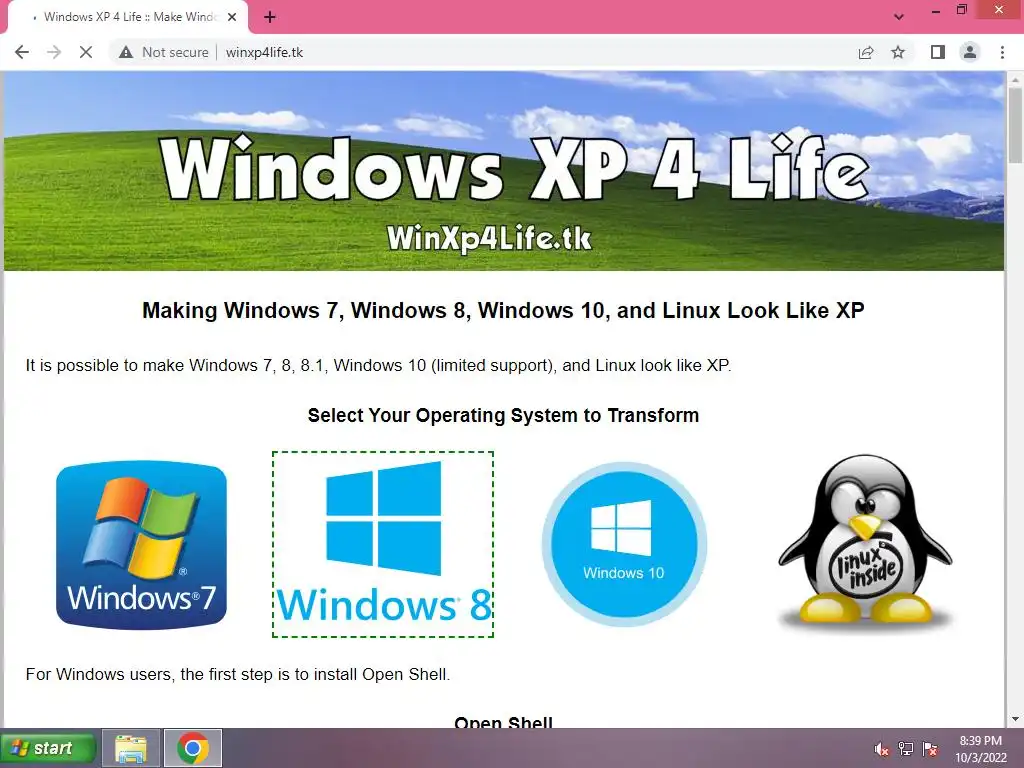Choose the Windows 7 logo
The width and height of the screenshot is (1024, 768).
point(142,545)
